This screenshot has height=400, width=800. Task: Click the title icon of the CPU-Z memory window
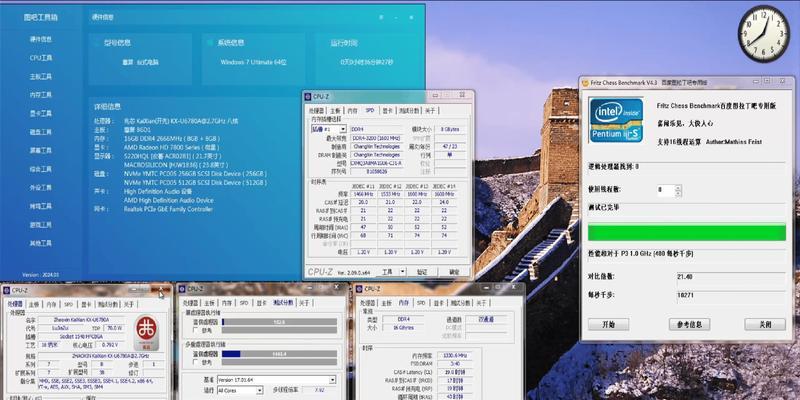[359, 289]
